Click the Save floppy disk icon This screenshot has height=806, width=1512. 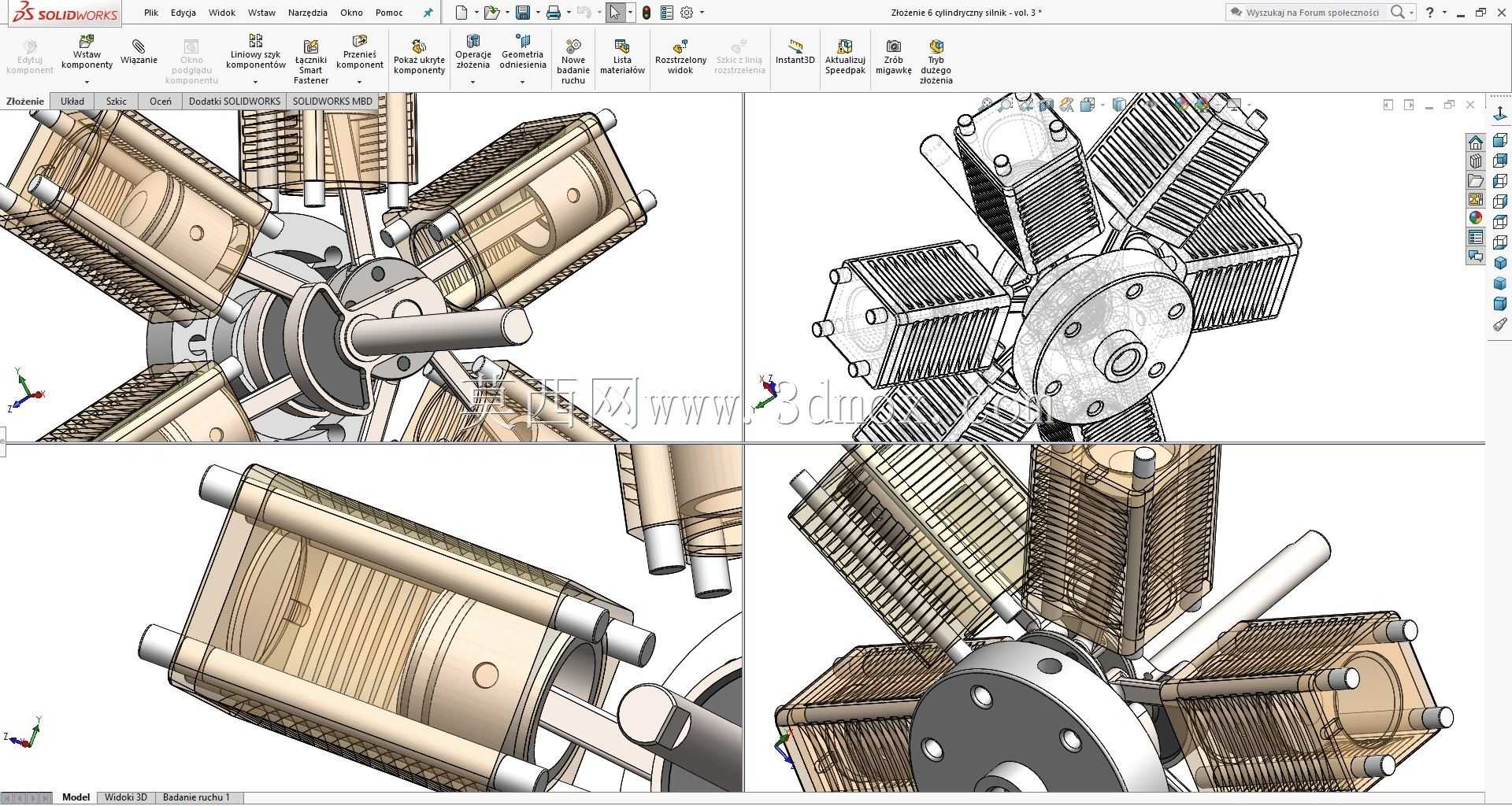point(522,13)
